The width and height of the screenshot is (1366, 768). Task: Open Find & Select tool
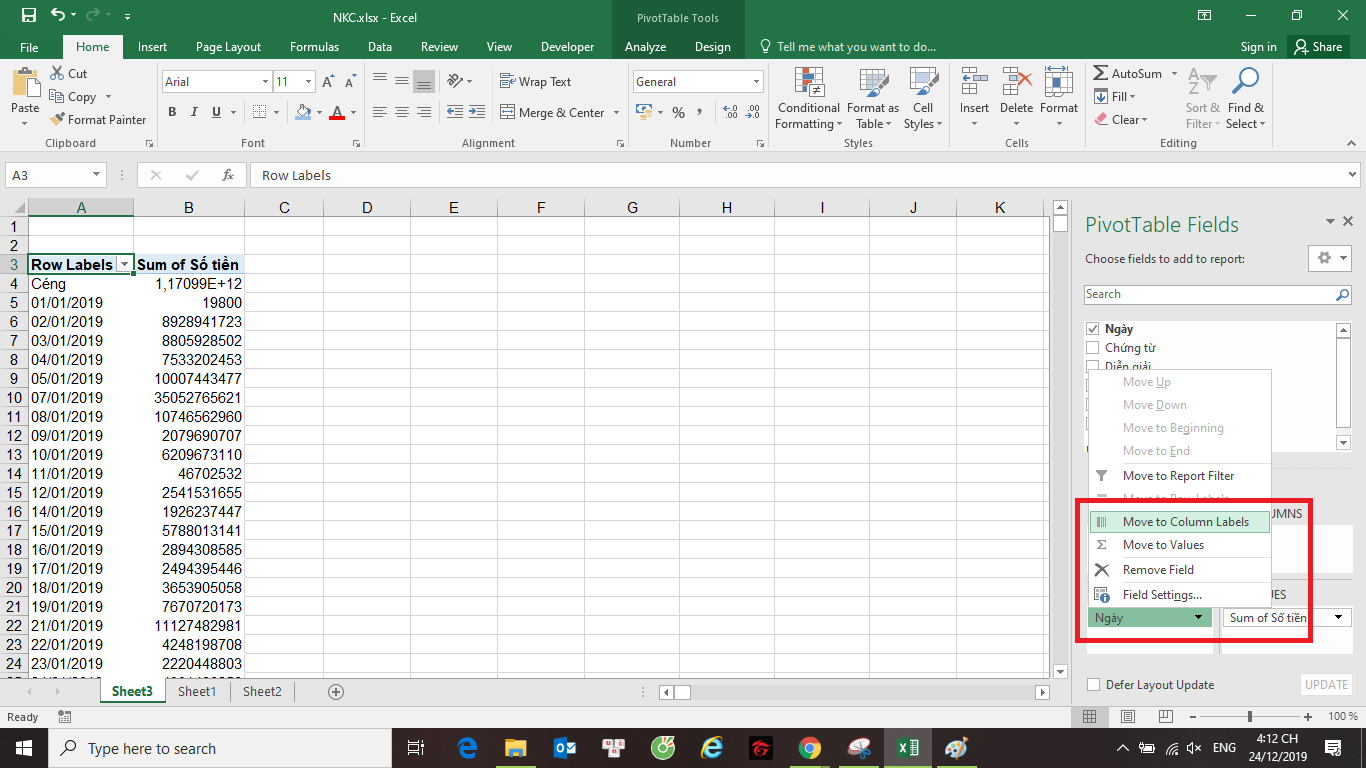1245,100
